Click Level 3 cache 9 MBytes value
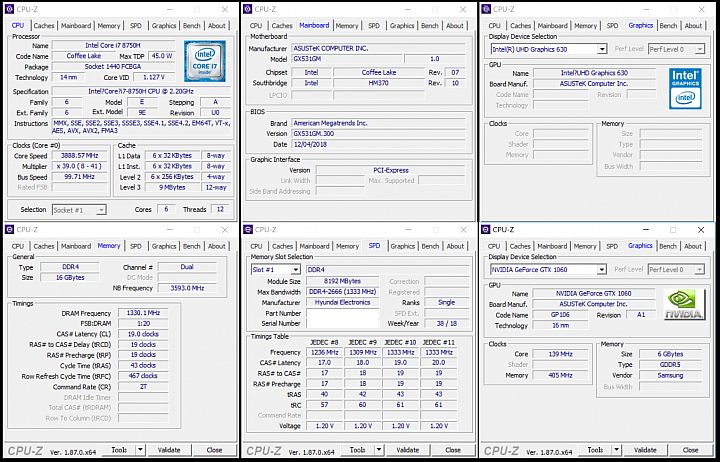Image resolution: width=720 pixels, height=462 pixels. coord(172,187)
